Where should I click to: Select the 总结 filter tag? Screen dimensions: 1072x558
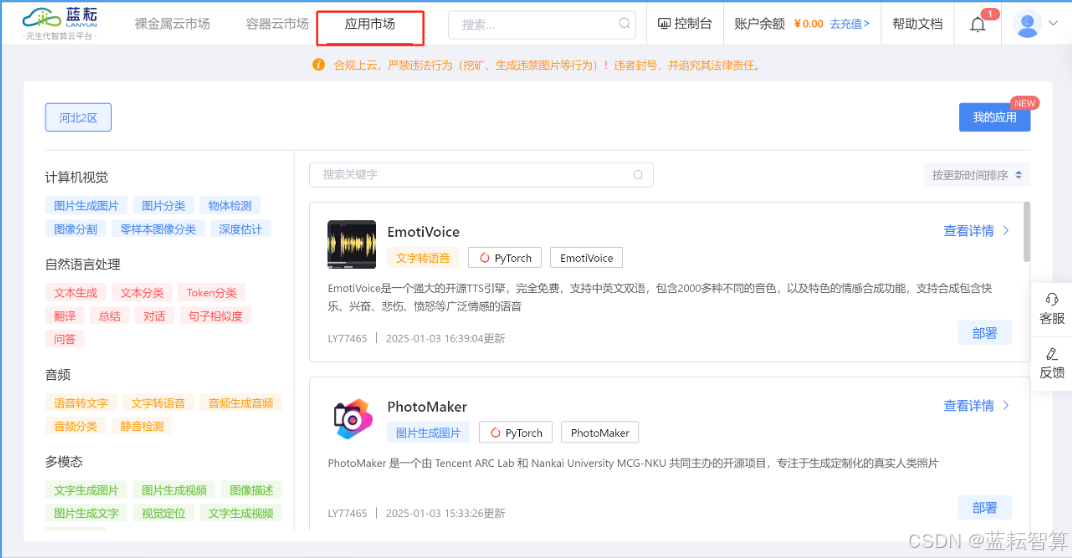109,316
